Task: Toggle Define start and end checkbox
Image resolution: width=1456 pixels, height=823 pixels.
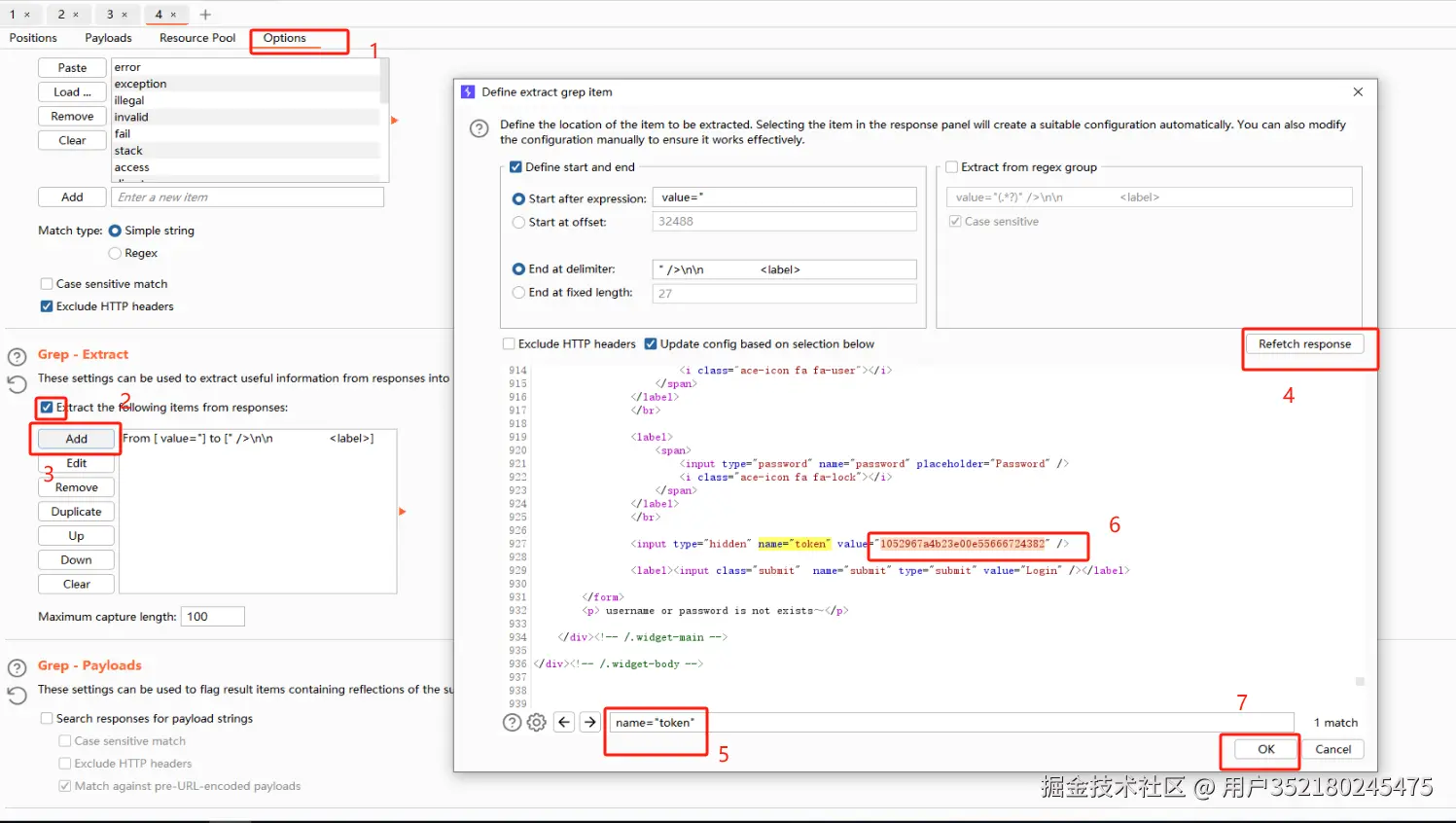Action: click(x=515, y=167)
